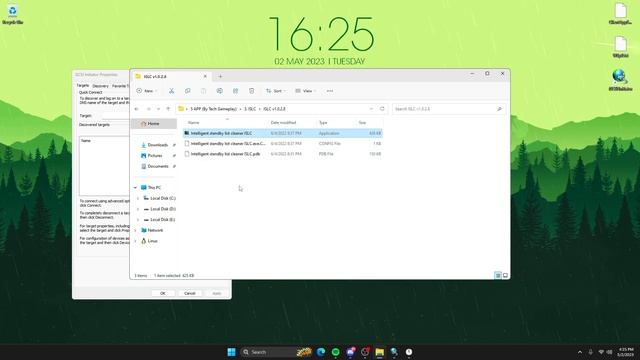Open the Clock app from taskbar
640x360 pixels.
(x=409, y=352)
